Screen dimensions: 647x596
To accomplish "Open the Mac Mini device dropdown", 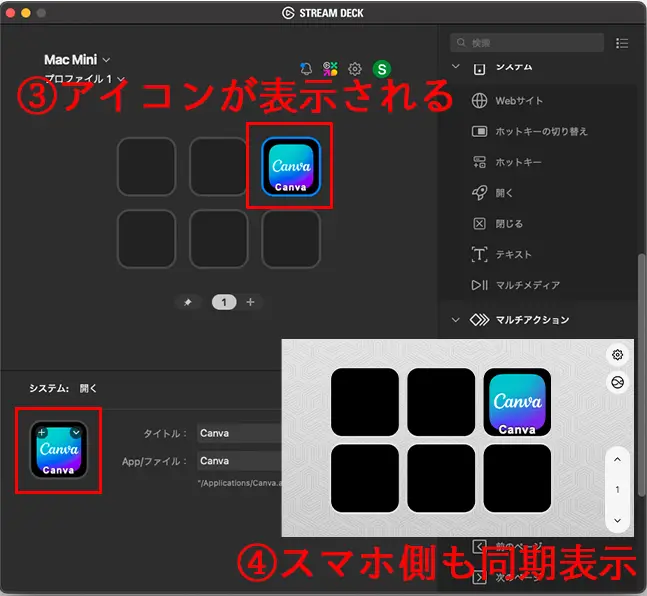I will pyautogui.click(x=77, y=60).
